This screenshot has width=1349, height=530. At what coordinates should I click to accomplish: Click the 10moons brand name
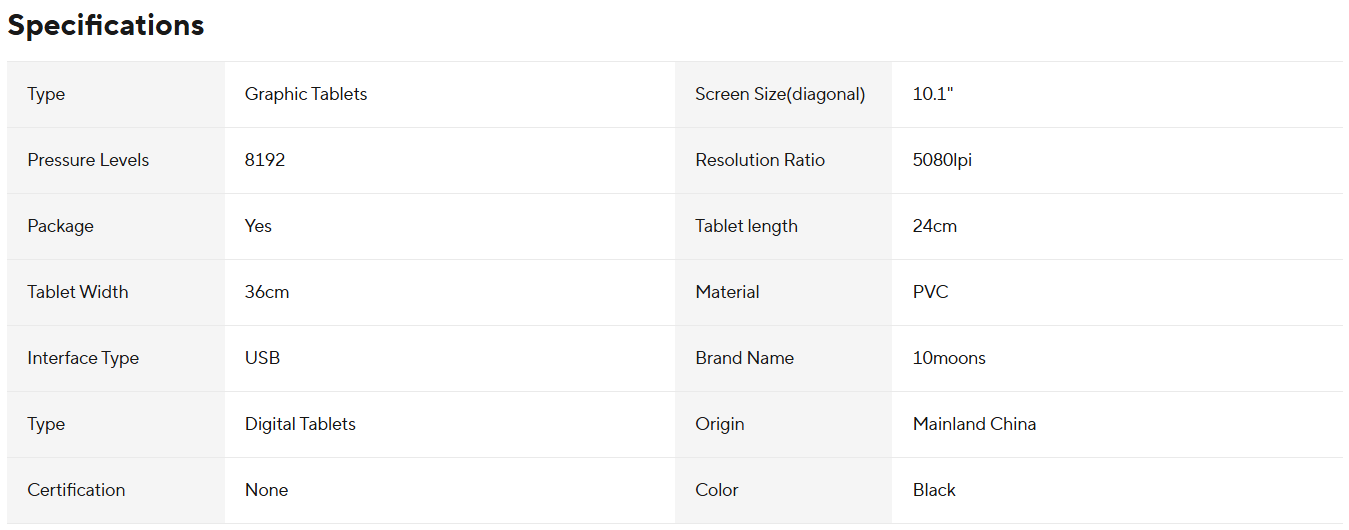tap(949, 358)
